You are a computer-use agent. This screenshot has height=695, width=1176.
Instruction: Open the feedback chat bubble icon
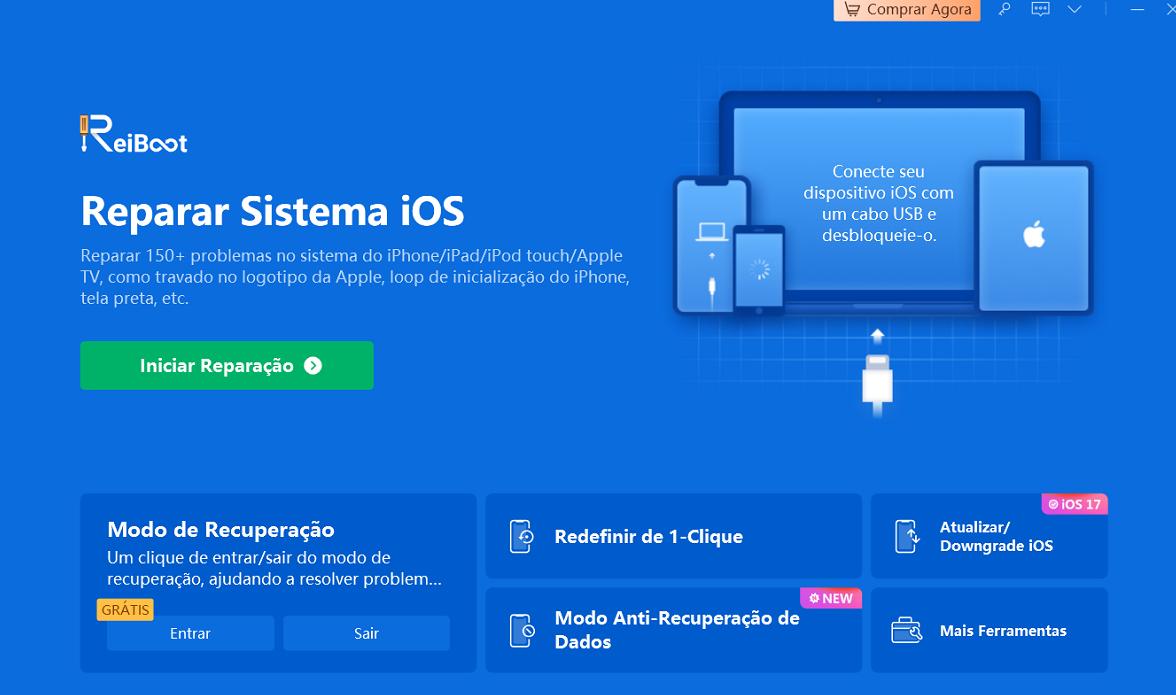(1040, 9)
